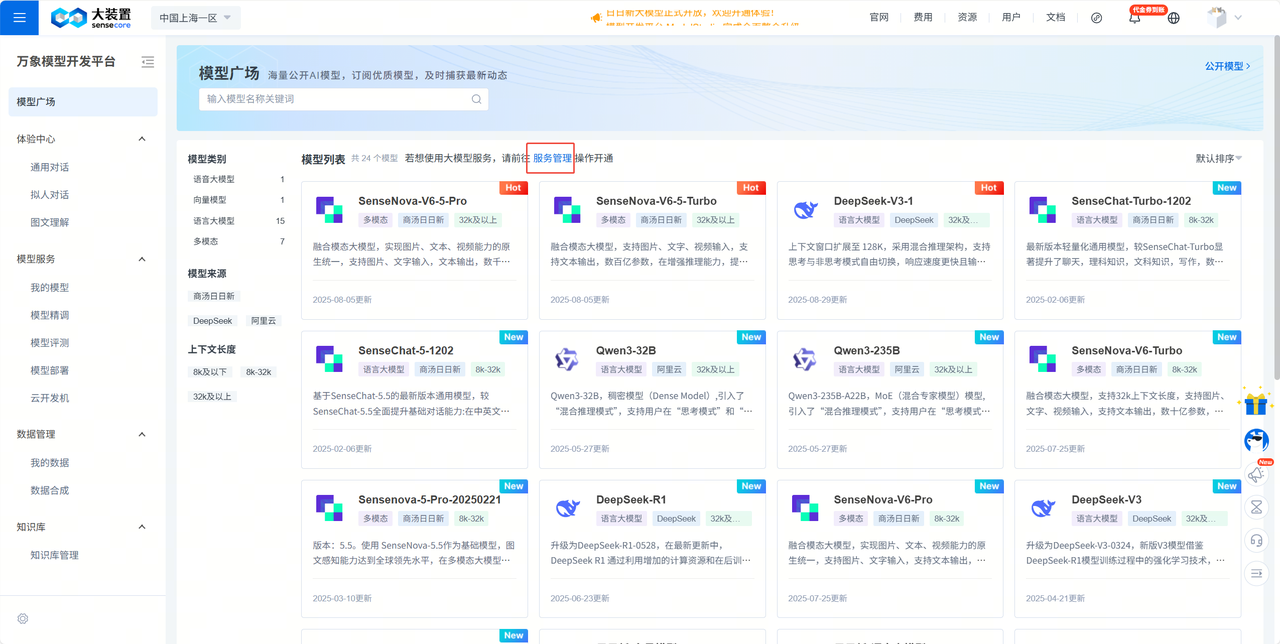Open headset customer support icon
1280x644 pixels.
click(1257, 540)
